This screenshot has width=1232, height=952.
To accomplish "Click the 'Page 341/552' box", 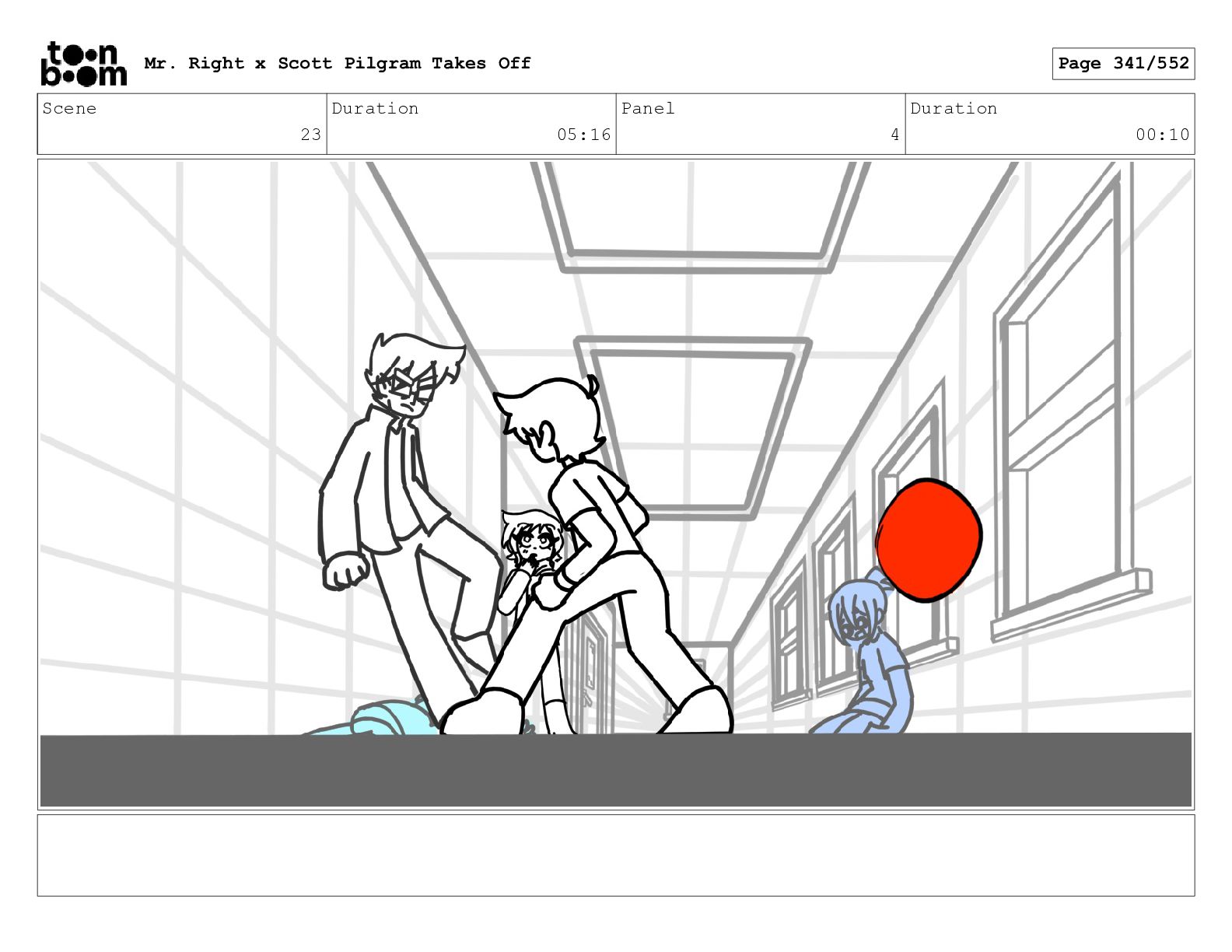I will (x=1123, y=64).
